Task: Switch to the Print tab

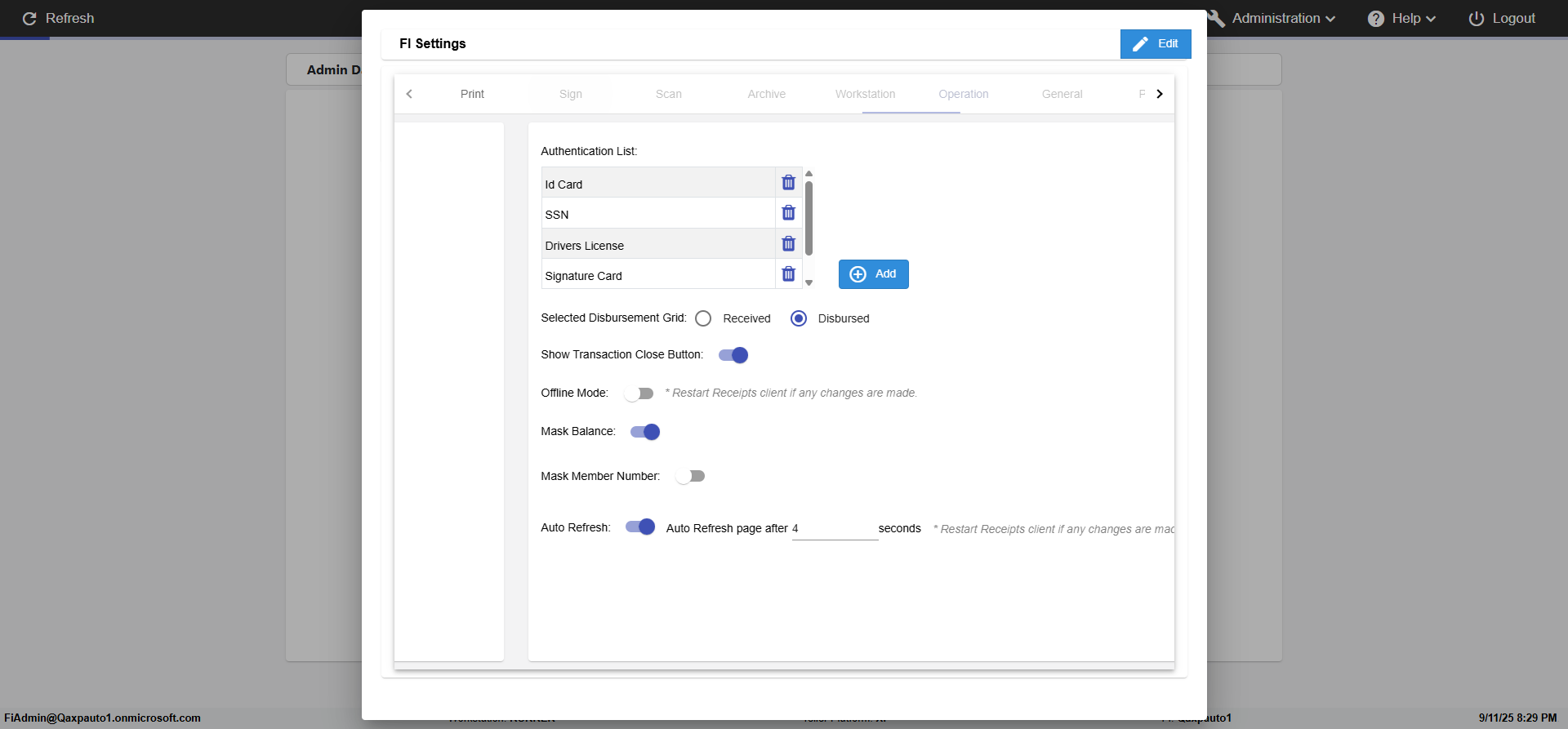Action: point(472,94)
